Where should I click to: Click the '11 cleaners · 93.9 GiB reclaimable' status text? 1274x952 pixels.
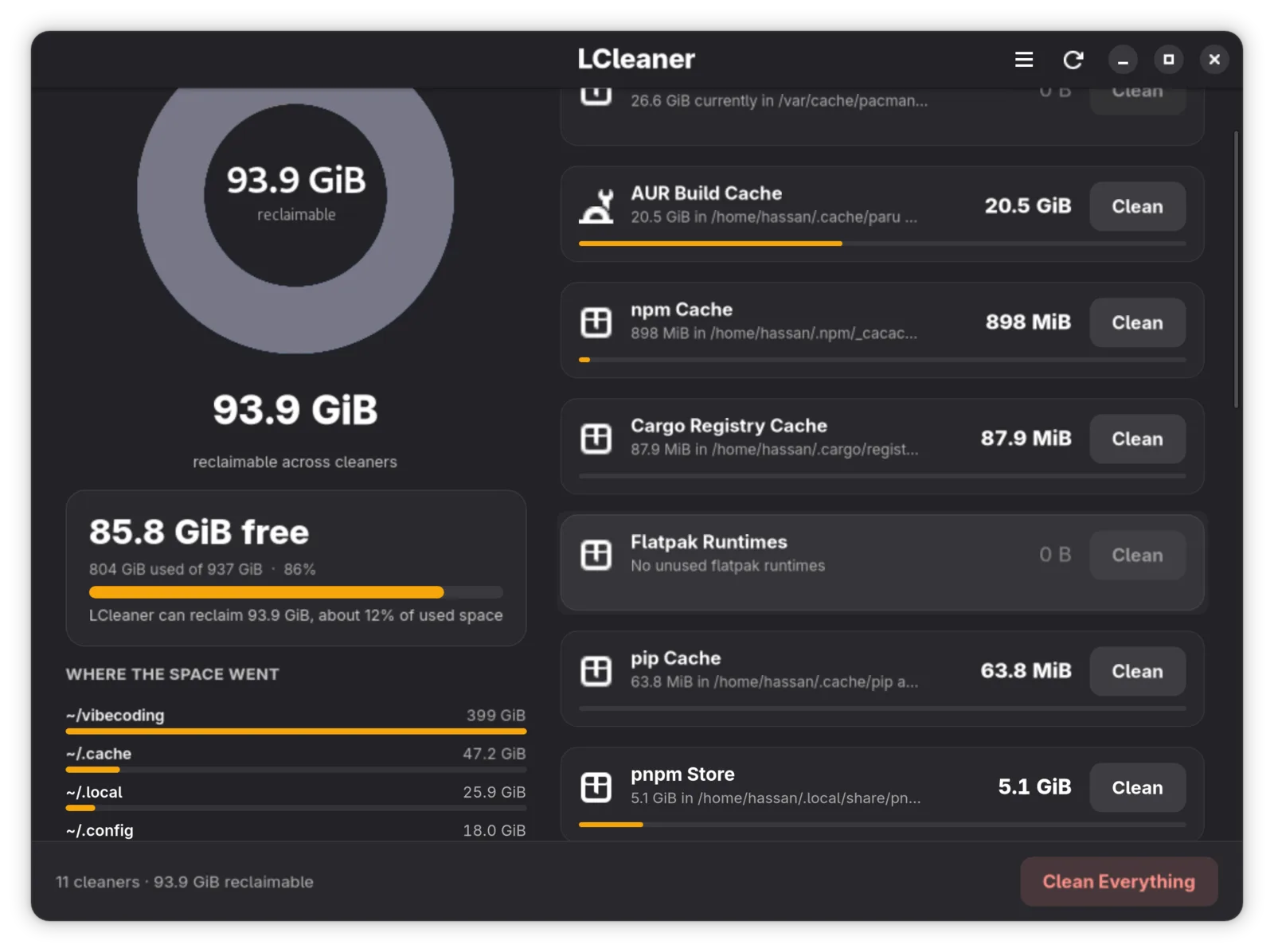(x=185, y=882)
